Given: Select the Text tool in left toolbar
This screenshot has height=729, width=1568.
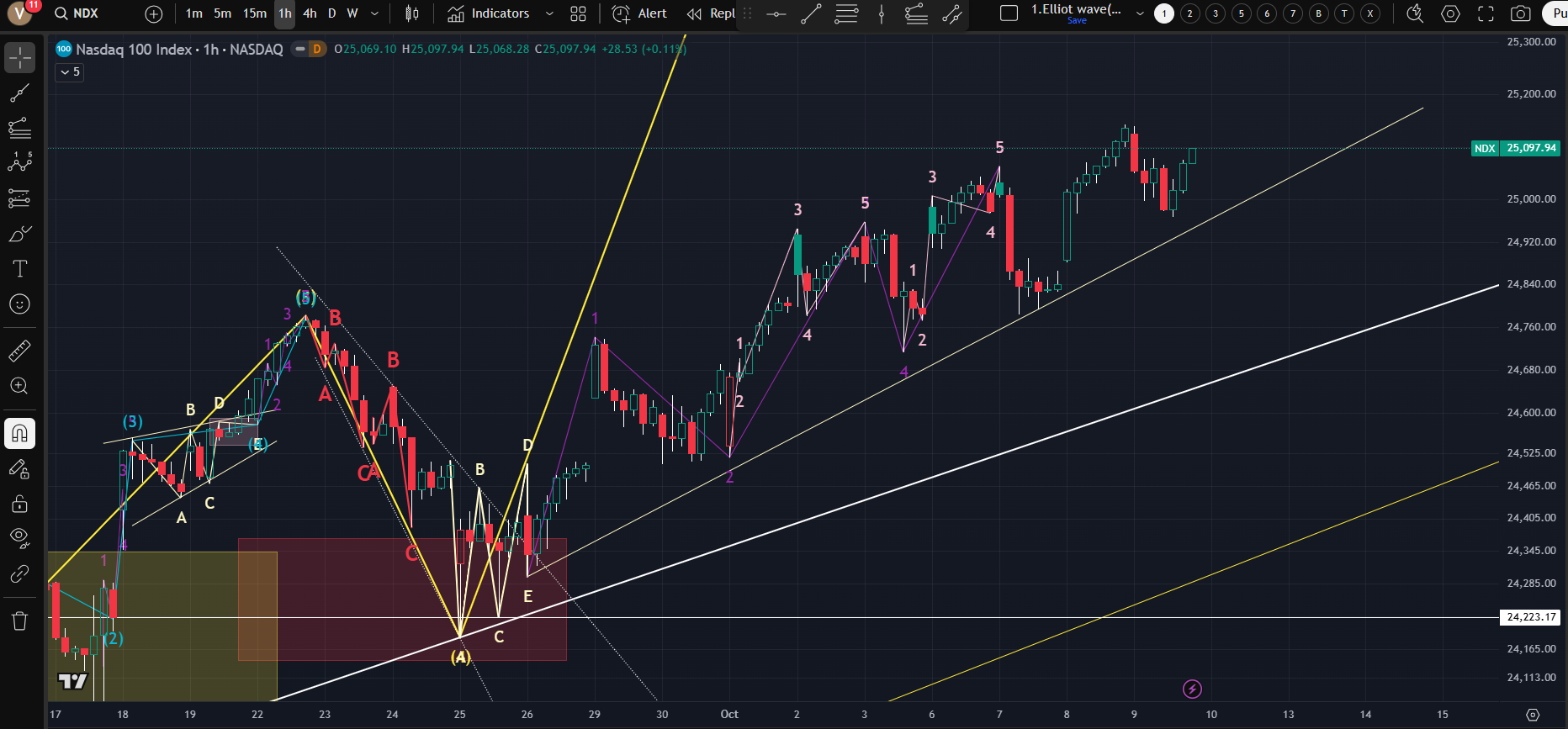Looking at the screenshot, I should pos(19,269).
